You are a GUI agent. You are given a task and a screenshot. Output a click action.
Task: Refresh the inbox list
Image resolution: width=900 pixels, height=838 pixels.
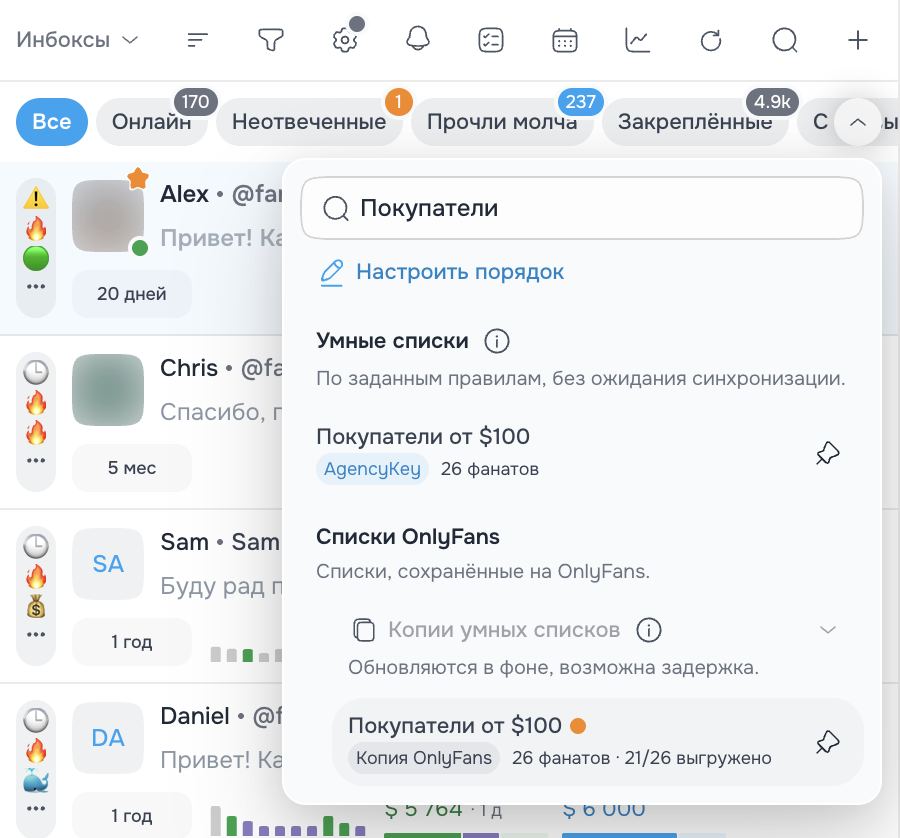(x=711, y=40)
